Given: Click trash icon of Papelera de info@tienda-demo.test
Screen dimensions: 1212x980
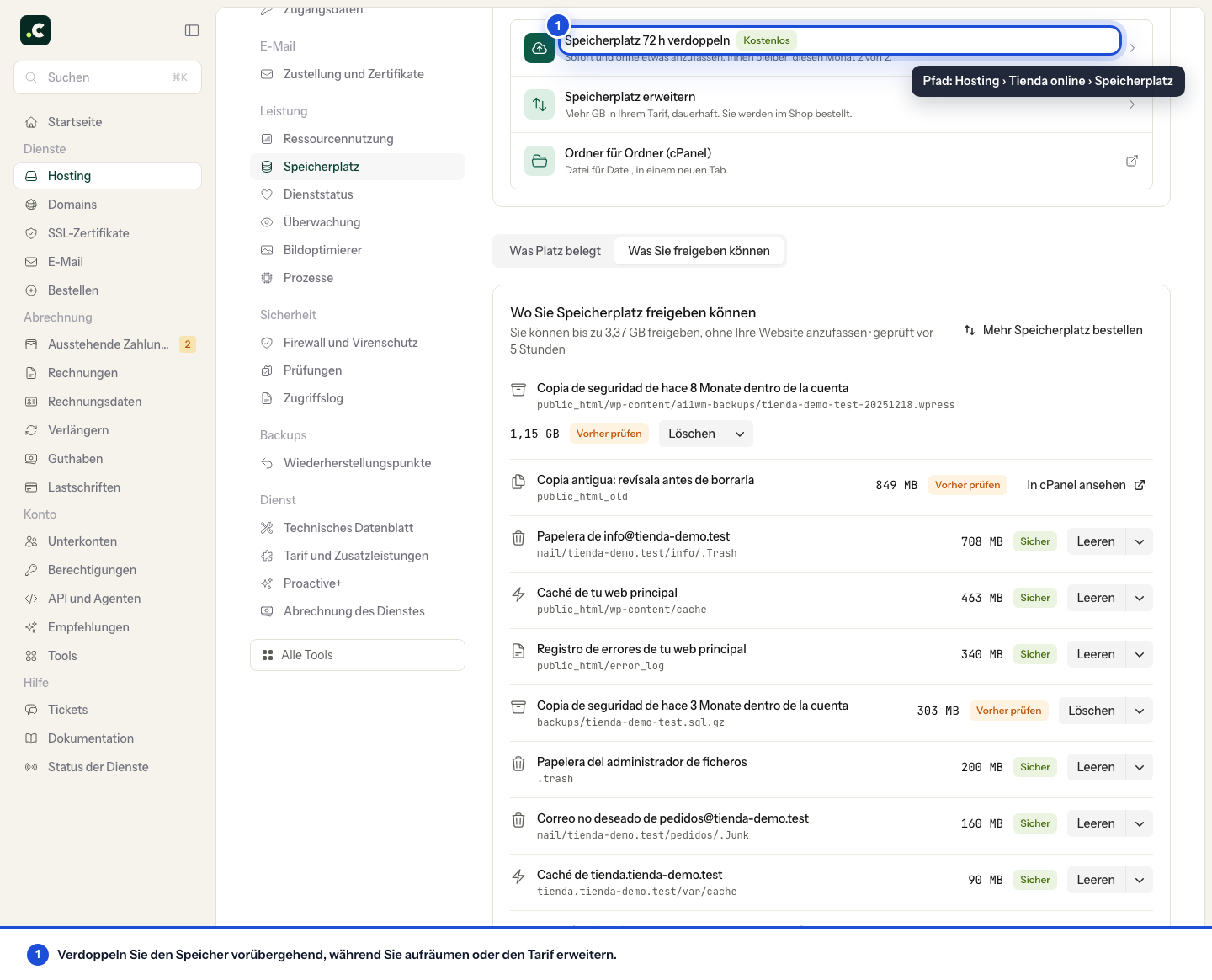Looking at the screenshot, I should [x=518, y=537].
